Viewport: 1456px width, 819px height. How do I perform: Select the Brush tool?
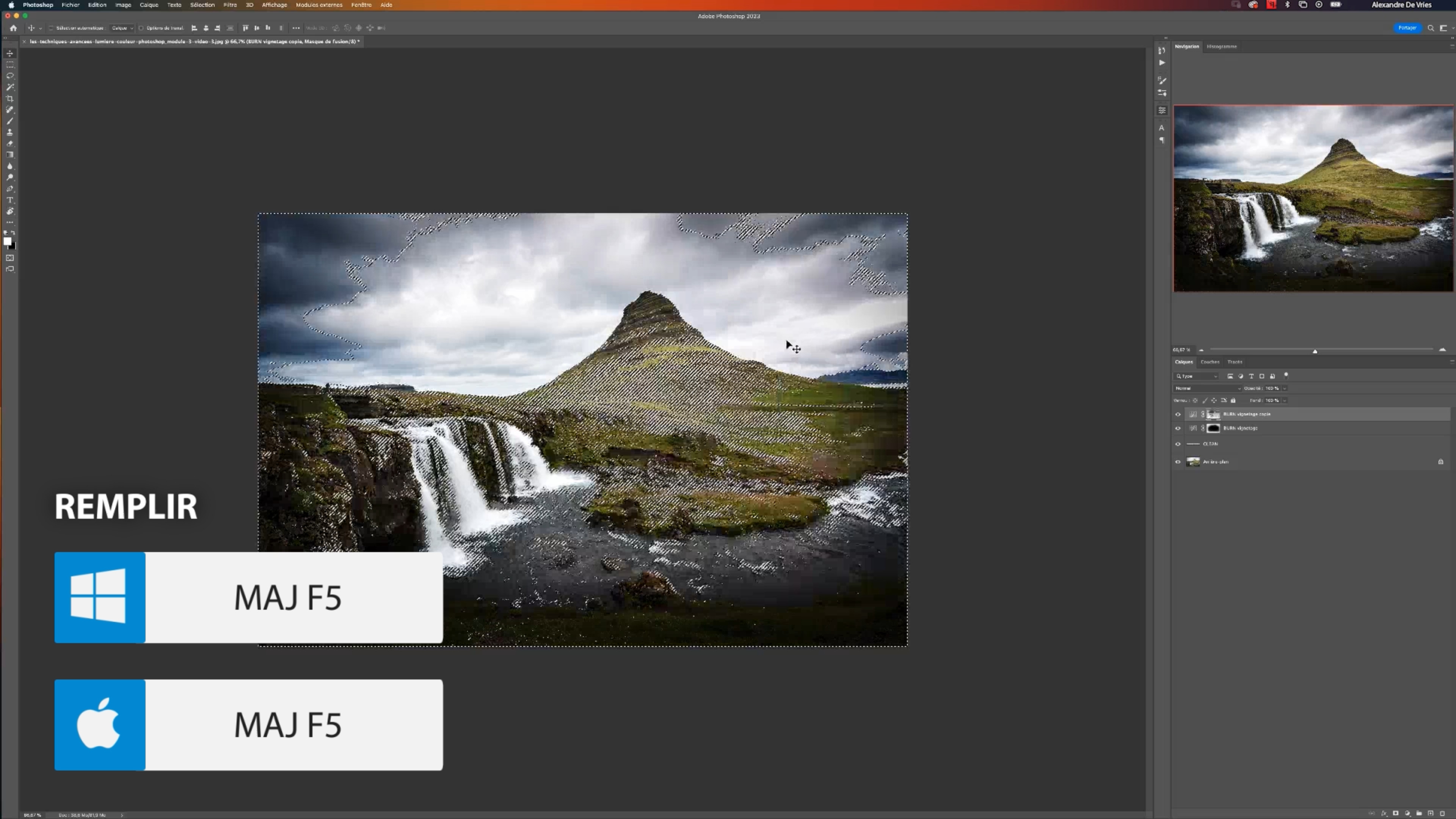[x=9, y=121]
